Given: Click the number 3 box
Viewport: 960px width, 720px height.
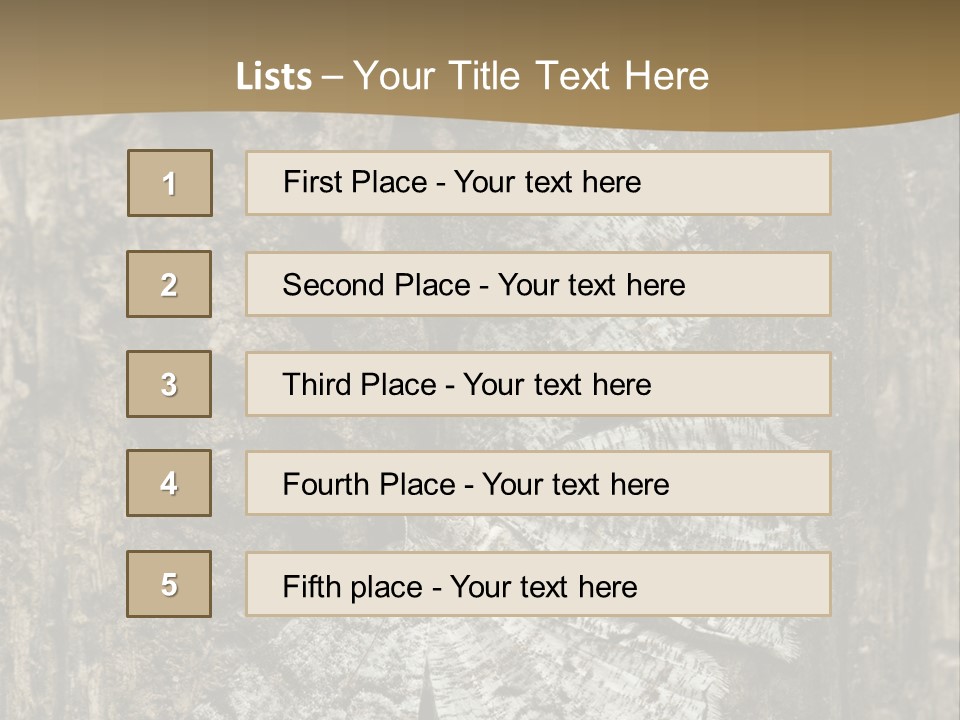Looking at the screenshot, I should pyautogui.click(x=169, y=384).
